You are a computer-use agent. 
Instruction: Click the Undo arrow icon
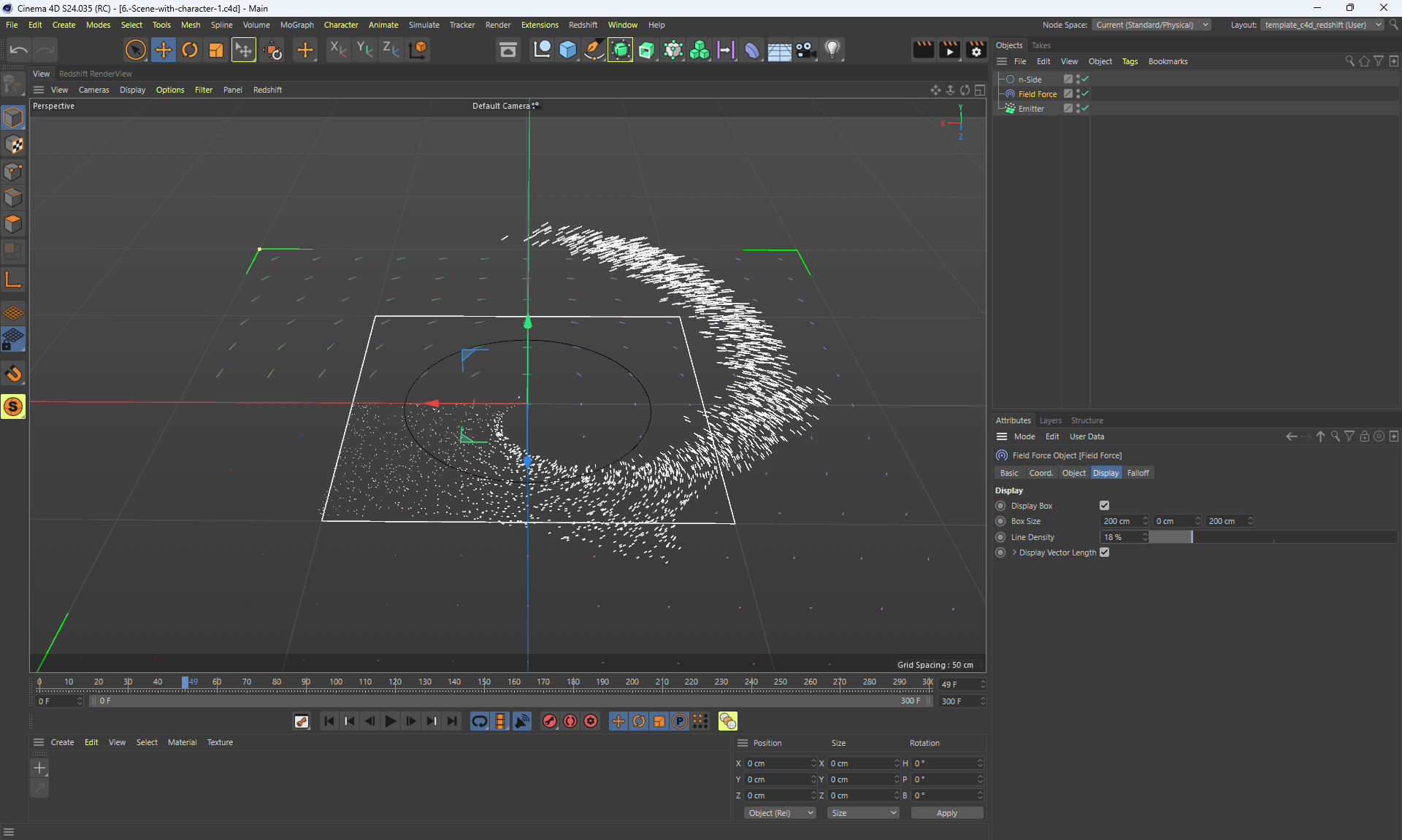(x=19, y=50)
